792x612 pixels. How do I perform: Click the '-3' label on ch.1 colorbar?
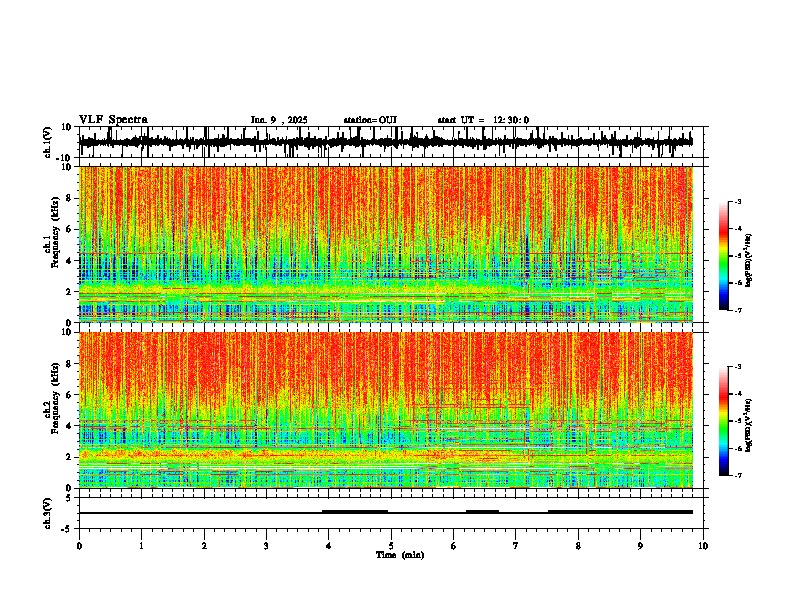coord(737,201)
